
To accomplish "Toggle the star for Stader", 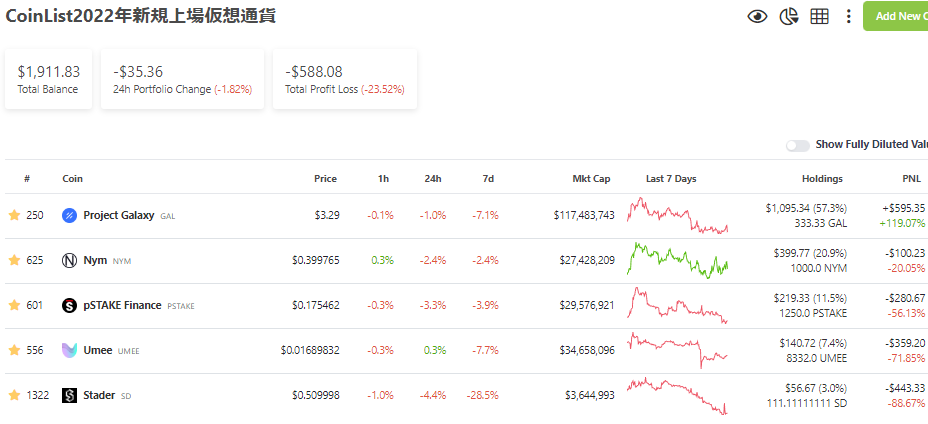I will pyautogui.click(x=14, y=395).
